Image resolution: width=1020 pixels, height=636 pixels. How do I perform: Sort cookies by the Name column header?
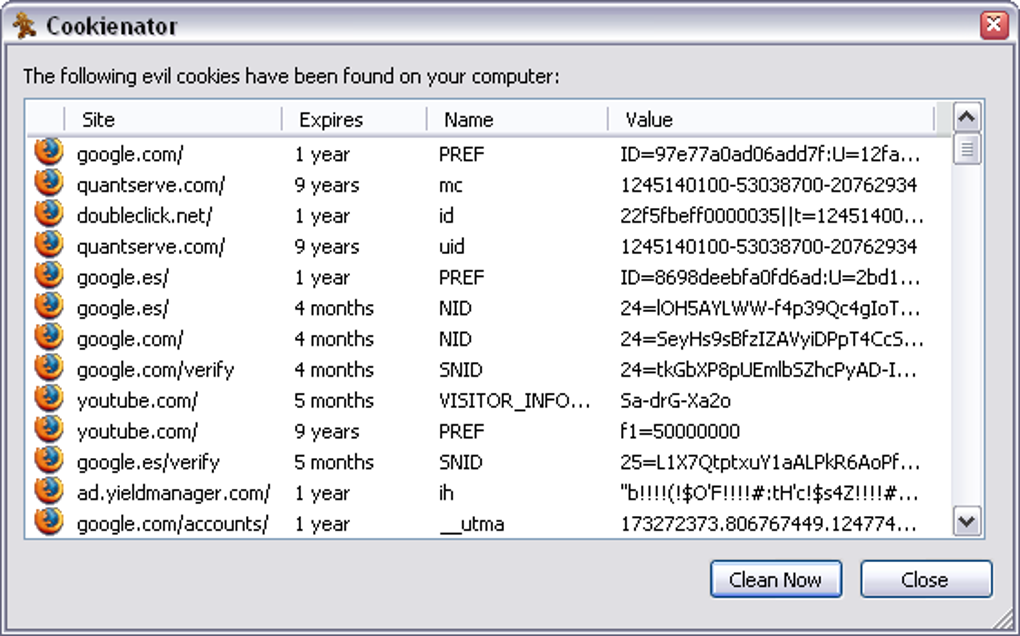[x=517, y=119]
